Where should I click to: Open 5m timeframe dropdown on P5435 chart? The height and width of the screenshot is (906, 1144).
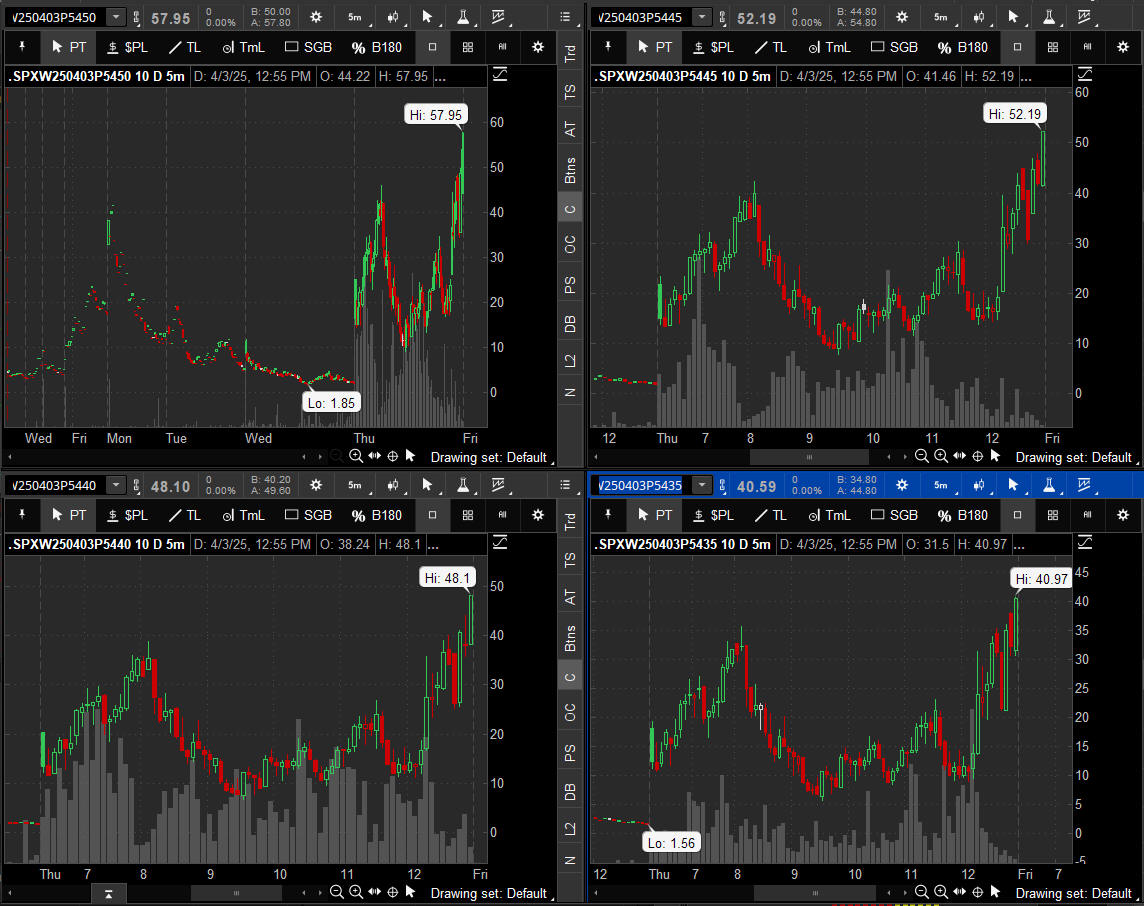[941, 485]
